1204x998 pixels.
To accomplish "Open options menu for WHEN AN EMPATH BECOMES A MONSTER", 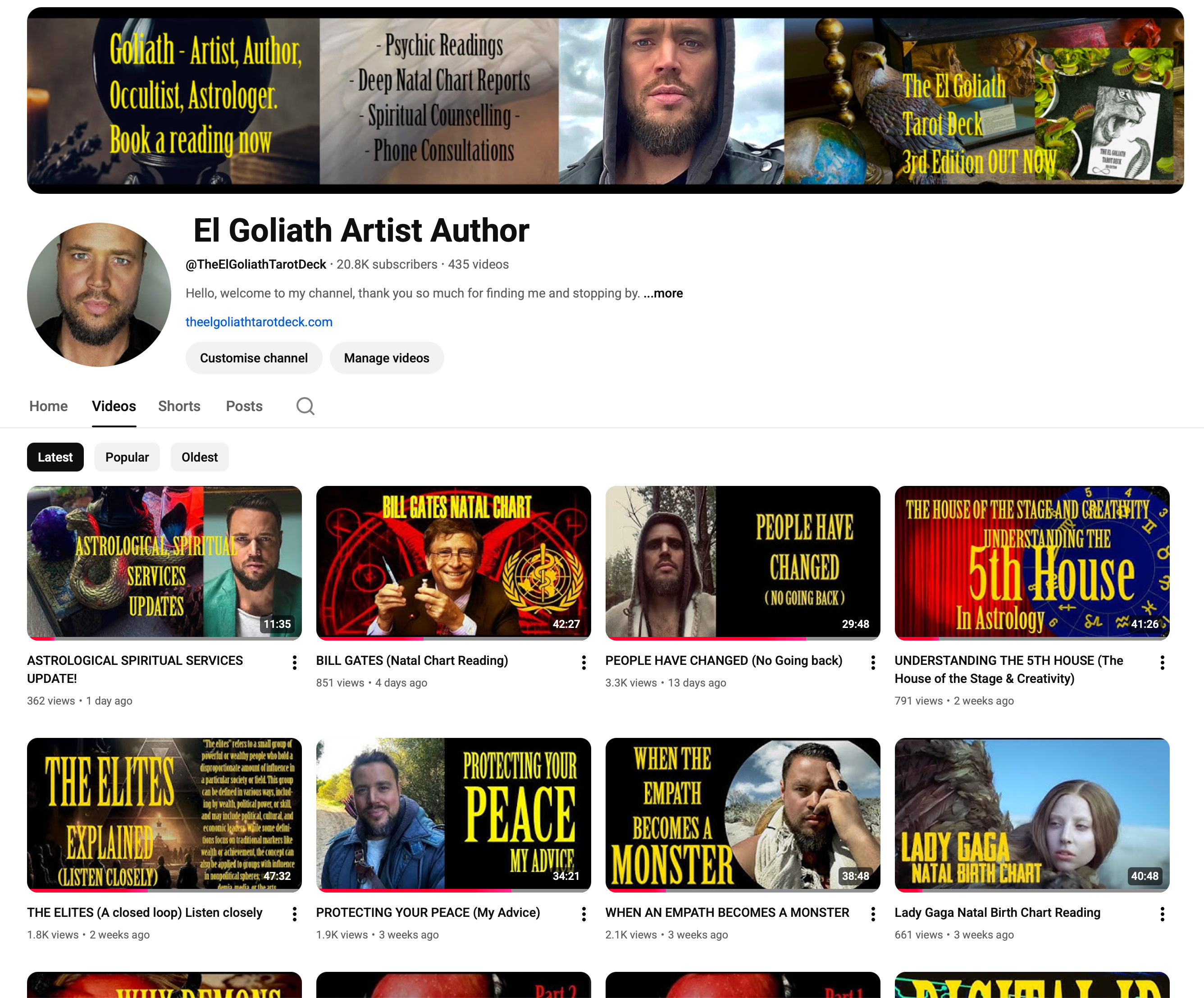I will click(x=873, y=914).
